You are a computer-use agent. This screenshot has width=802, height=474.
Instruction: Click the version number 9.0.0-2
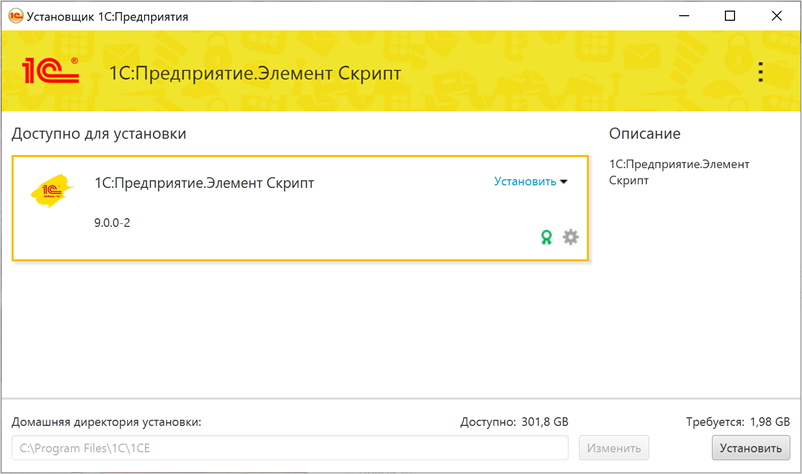click(x=112, y=223)
